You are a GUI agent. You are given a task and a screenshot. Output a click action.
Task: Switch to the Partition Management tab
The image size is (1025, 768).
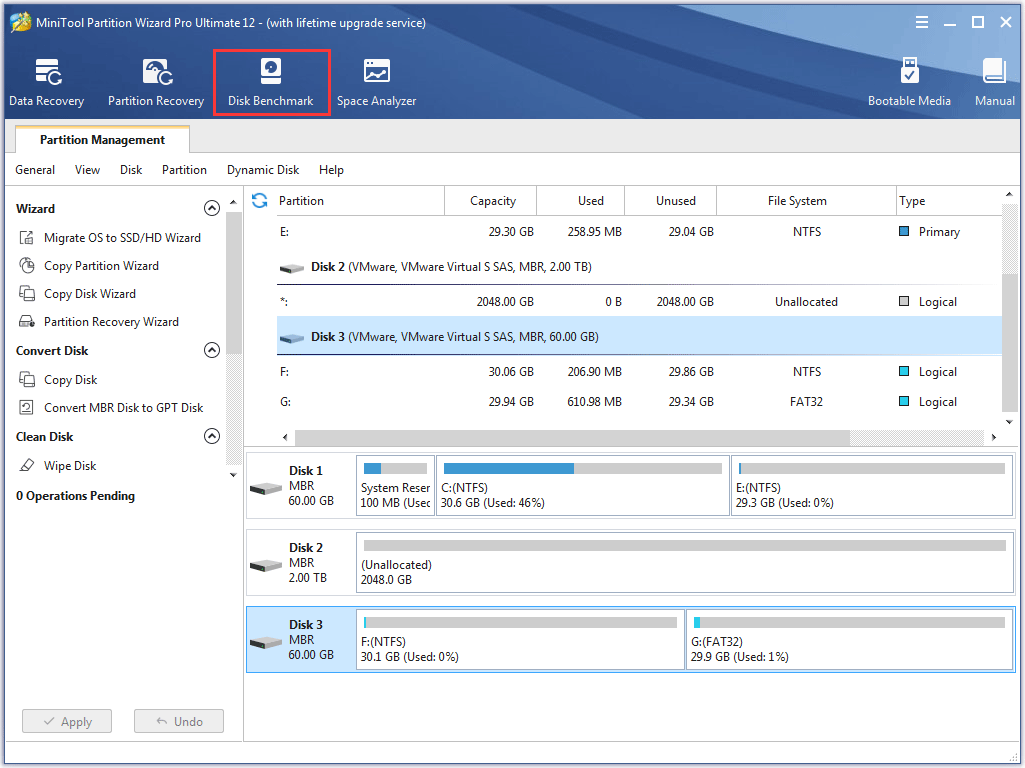pyautogui.click(x=101, y=139)
